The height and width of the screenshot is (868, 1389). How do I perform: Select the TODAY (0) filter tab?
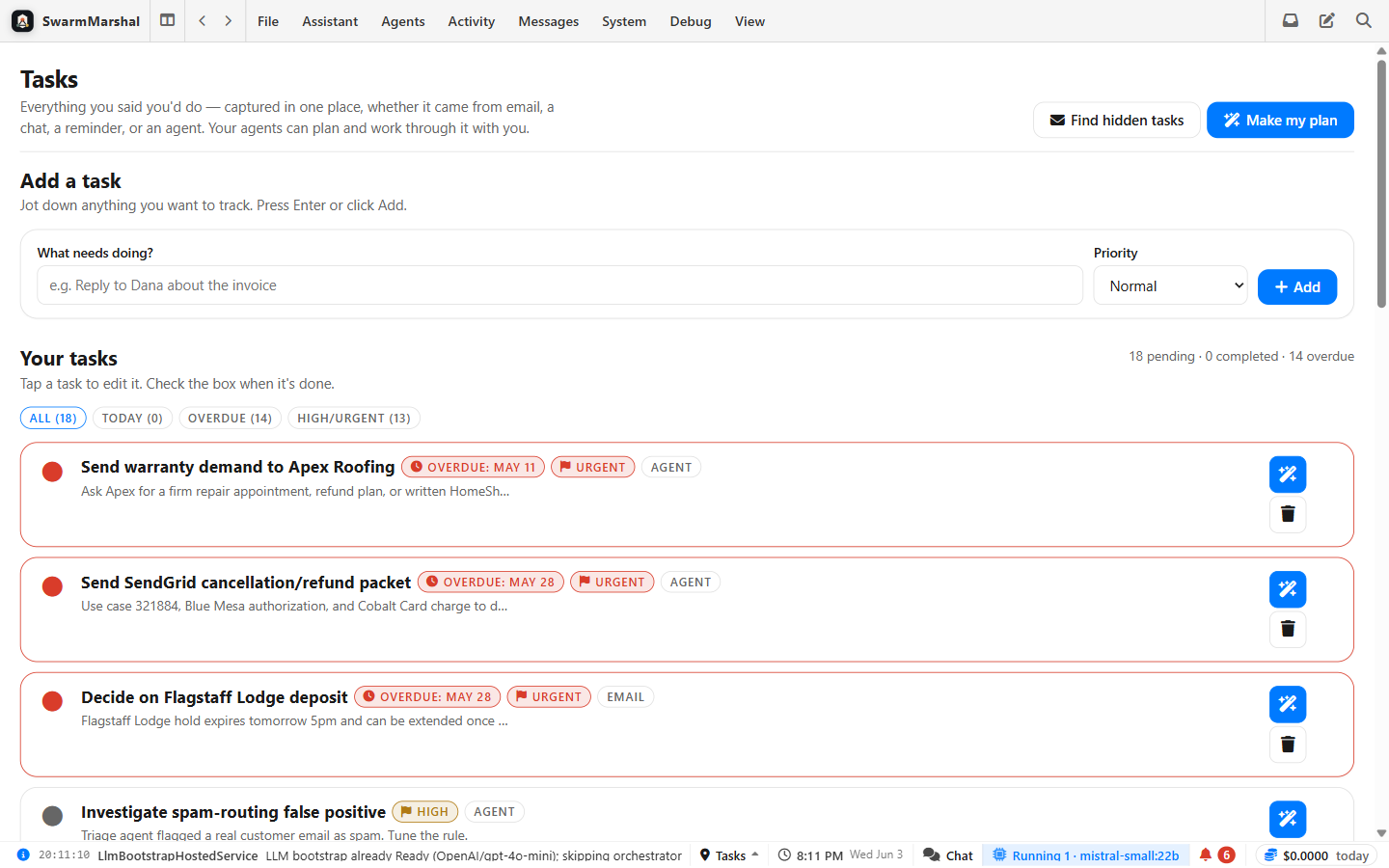click(x=132, y=418)
